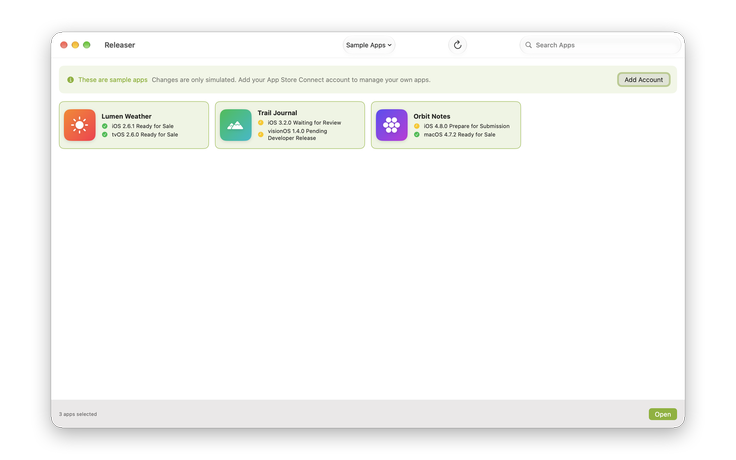Click green check beside macOS 4.7.2
The width and height of the screenshot is (736, 460).
416,135
